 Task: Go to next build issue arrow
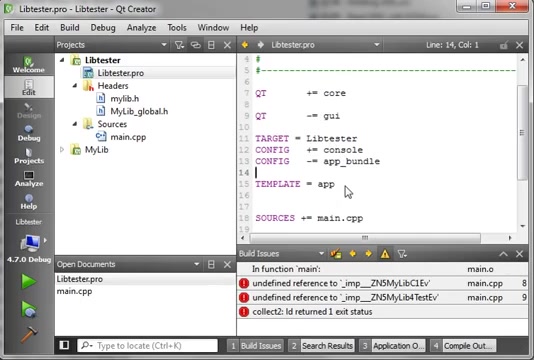368,254
